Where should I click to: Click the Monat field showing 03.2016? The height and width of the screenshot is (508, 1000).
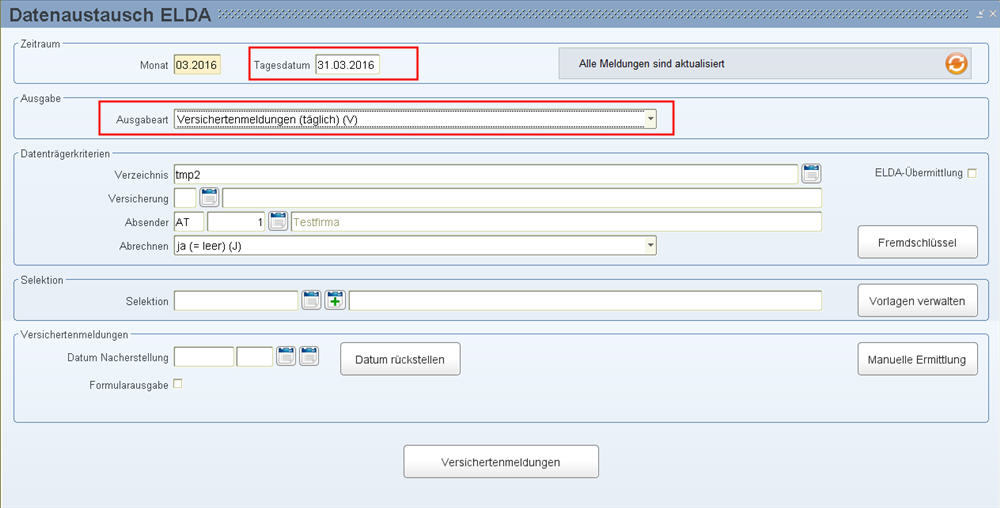[x=197, y=65]
